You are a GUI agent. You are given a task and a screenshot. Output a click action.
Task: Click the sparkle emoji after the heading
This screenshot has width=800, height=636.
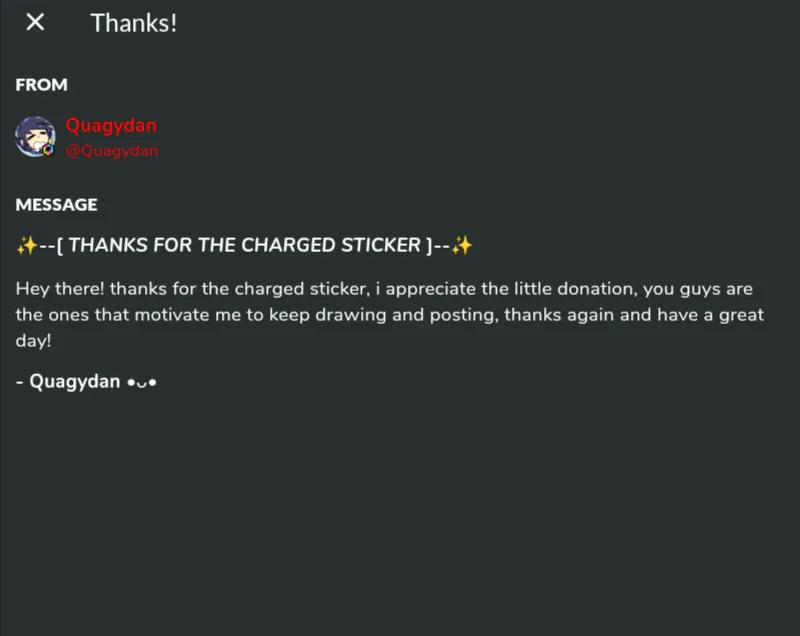[462, 245]
